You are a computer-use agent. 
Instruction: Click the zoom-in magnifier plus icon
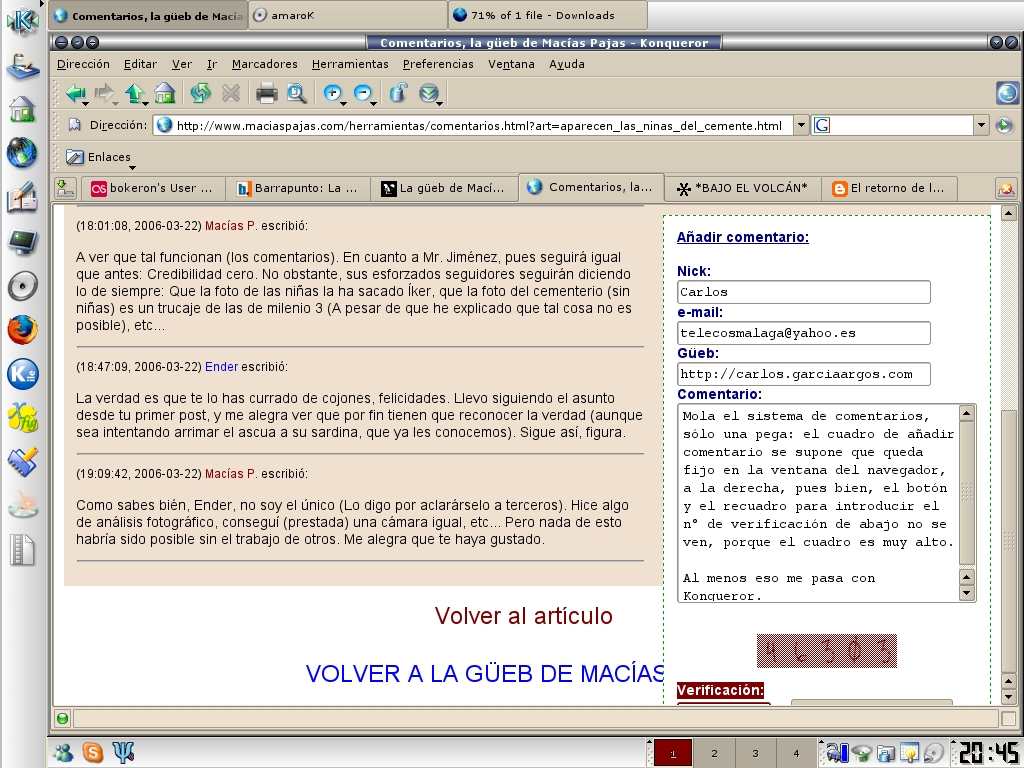pos(332,94)
